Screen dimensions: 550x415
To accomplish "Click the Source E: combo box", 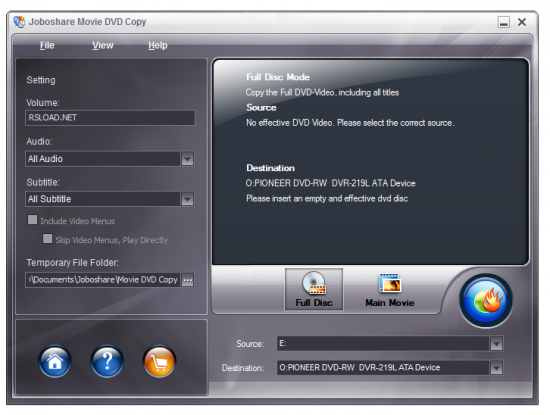I will tap(390, 343).
